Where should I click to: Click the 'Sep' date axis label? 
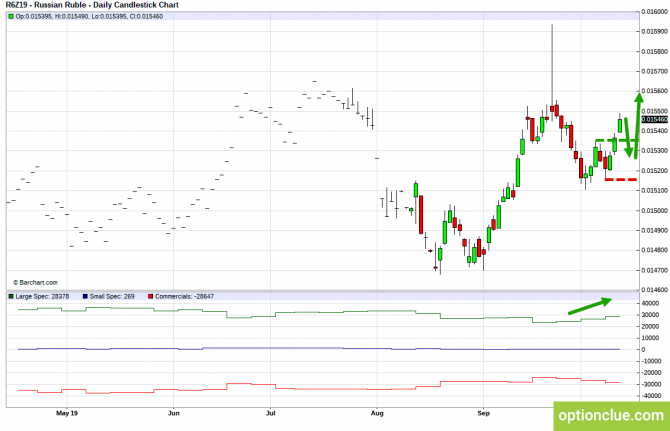[x=483, y=413]
